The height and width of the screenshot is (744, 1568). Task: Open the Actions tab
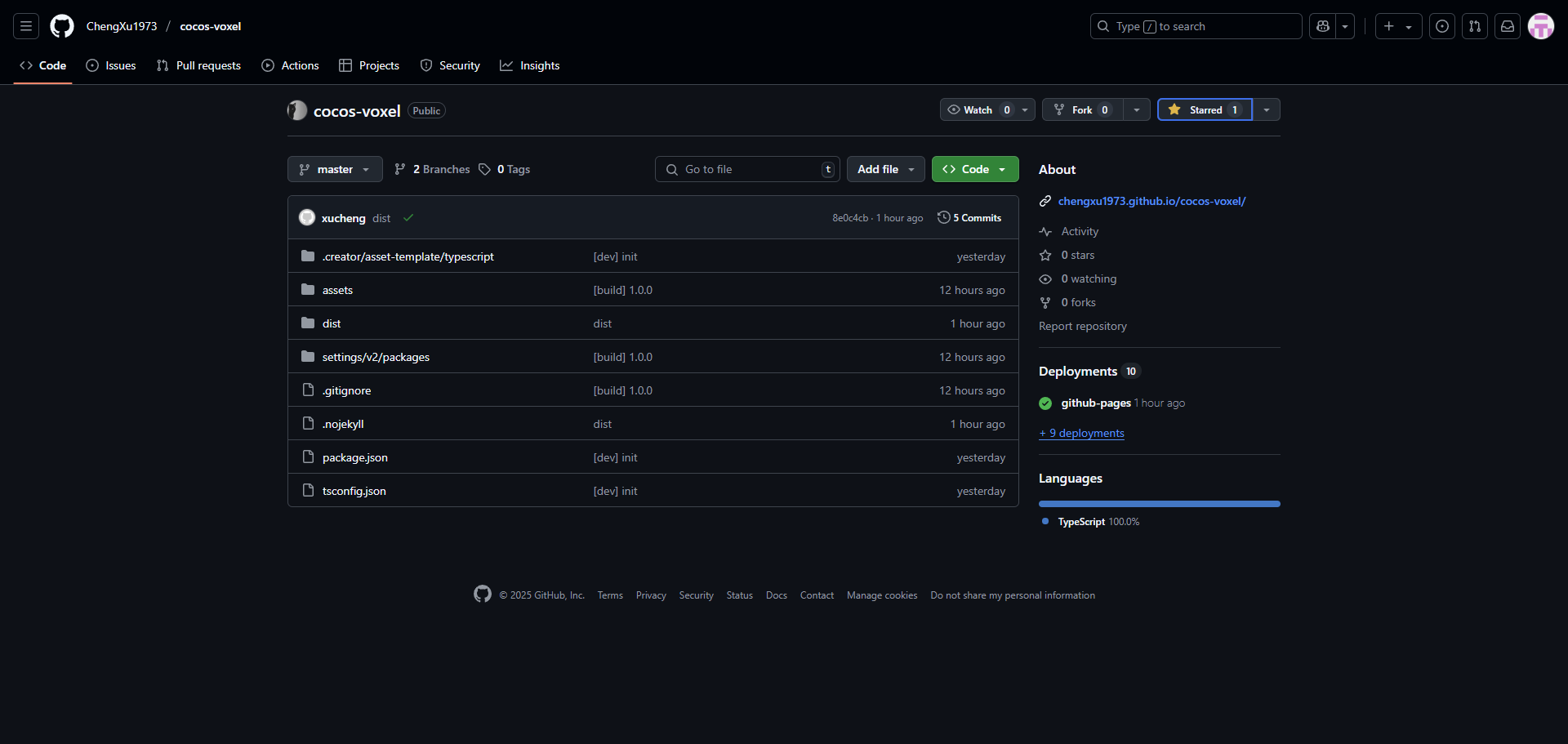coord(290,65)
